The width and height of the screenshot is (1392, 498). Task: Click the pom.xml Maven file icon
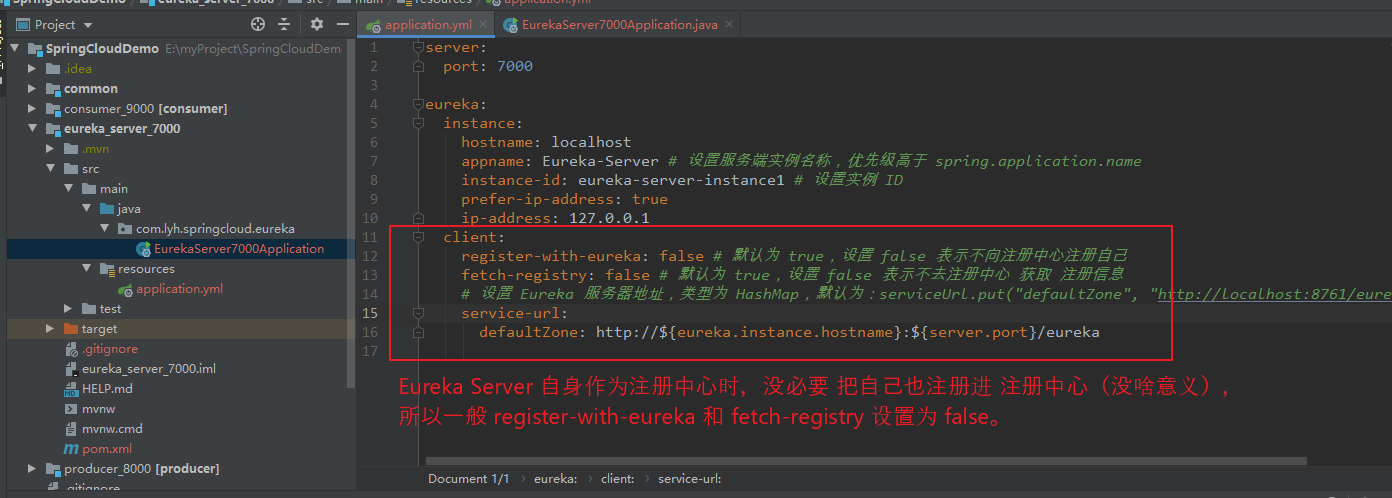(x=70, y=449)
